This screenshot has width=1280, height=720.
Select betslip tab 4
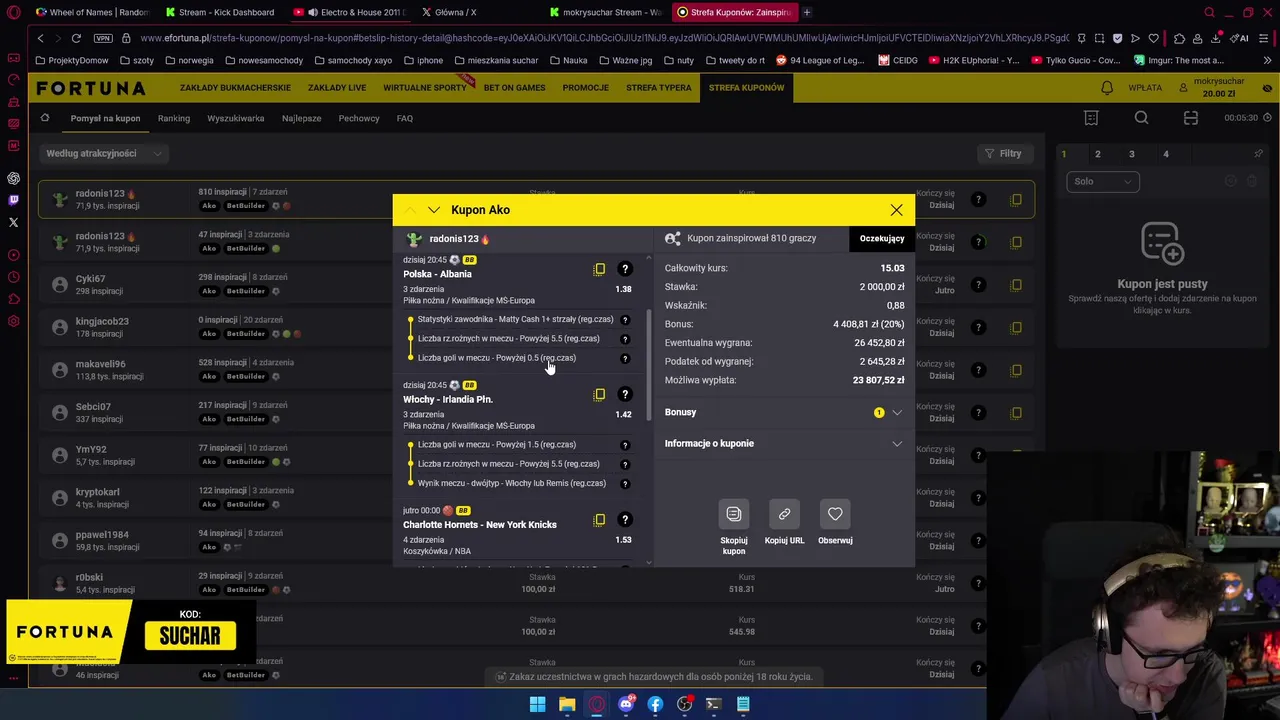(1165, 154)
